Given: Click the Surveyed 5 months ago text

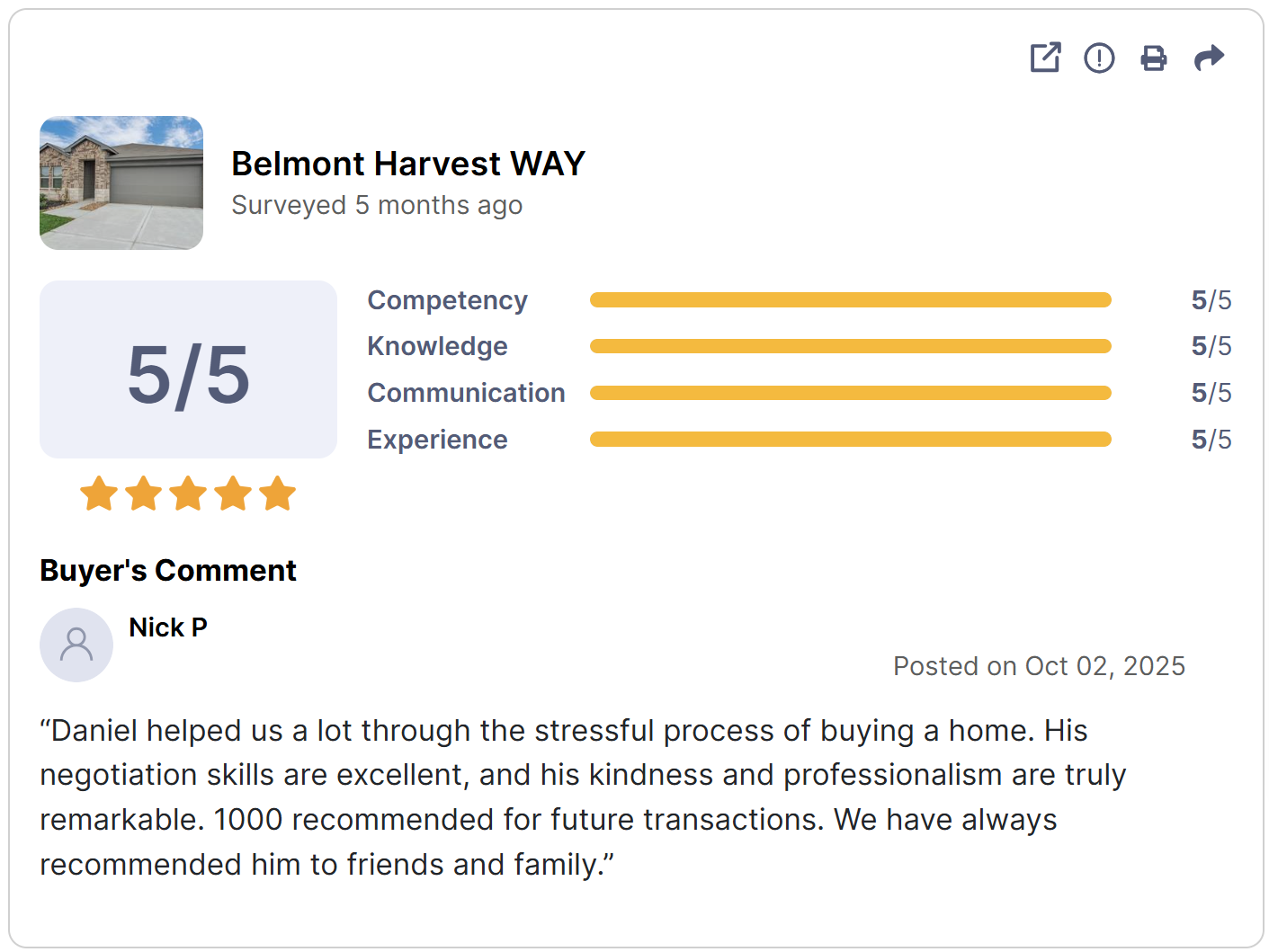Looking at the screenshot, I should pyautogui.click(x=377, y=206).
